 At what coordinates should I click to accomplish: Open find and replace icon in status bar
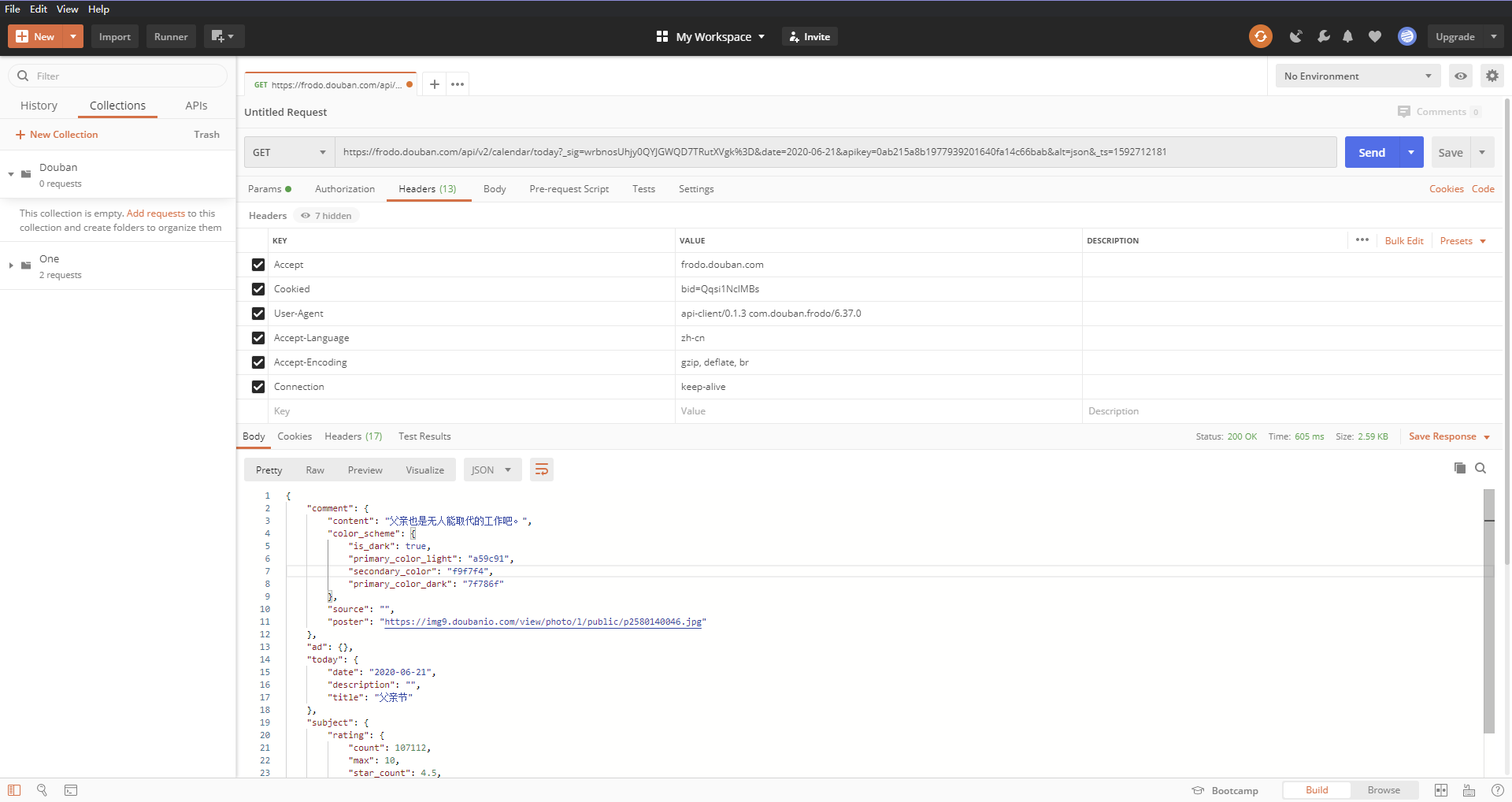(43, 790)
